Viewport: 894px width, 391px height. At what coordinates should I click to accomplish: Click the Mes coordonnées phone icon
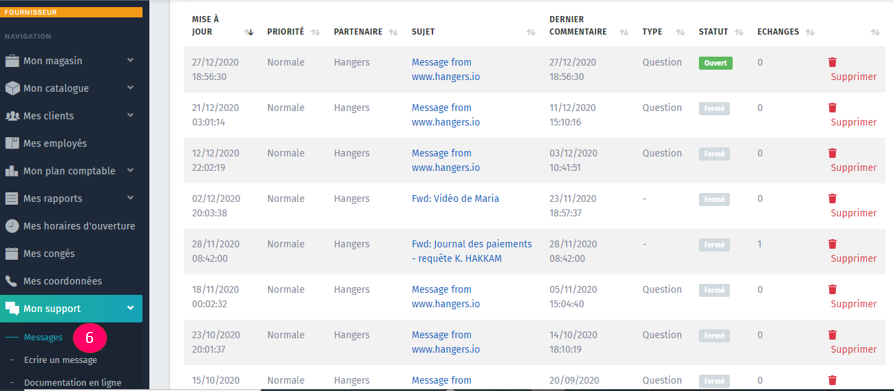point(11,281)
